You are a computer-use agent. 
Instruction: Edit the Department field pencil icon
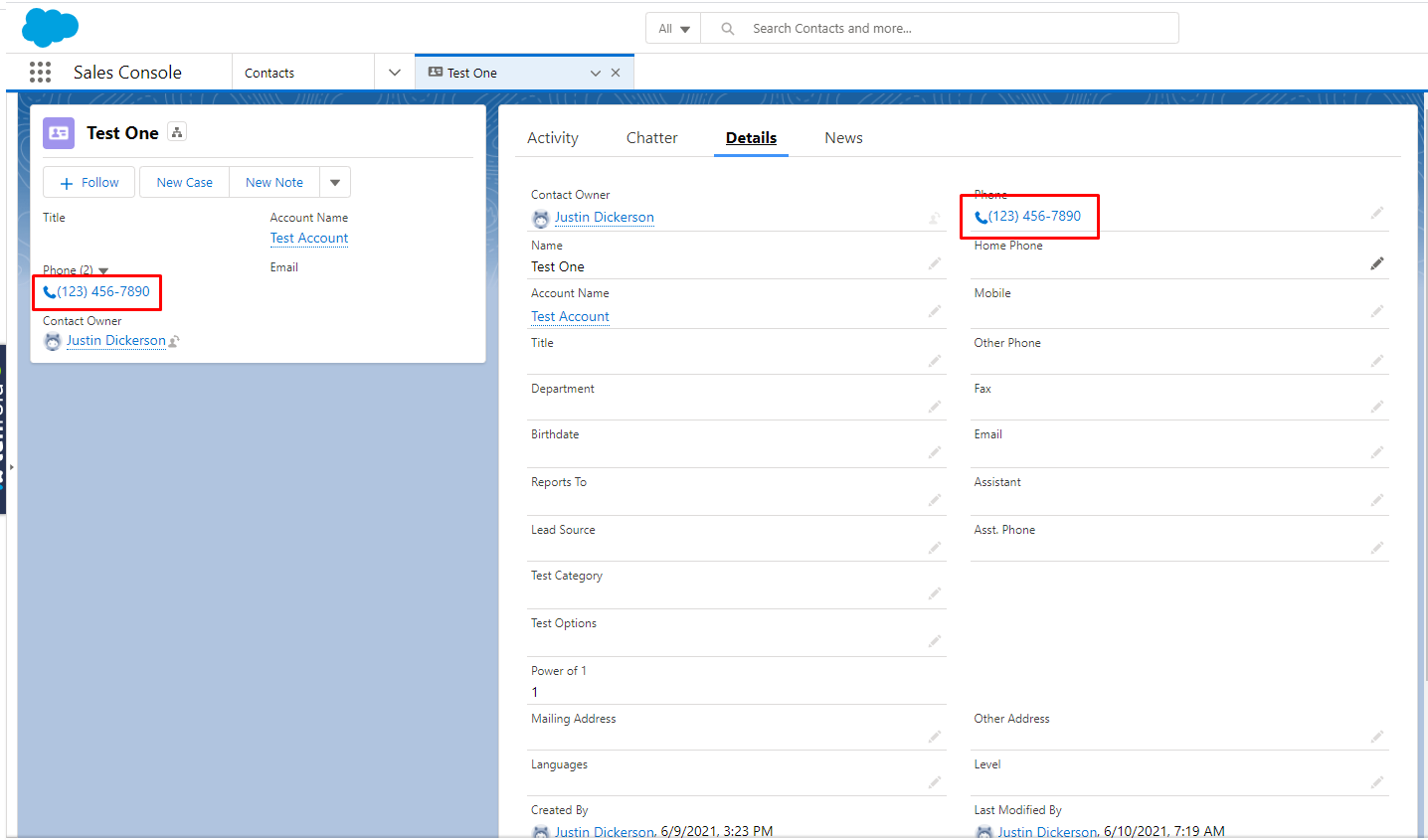coord(935,407)
